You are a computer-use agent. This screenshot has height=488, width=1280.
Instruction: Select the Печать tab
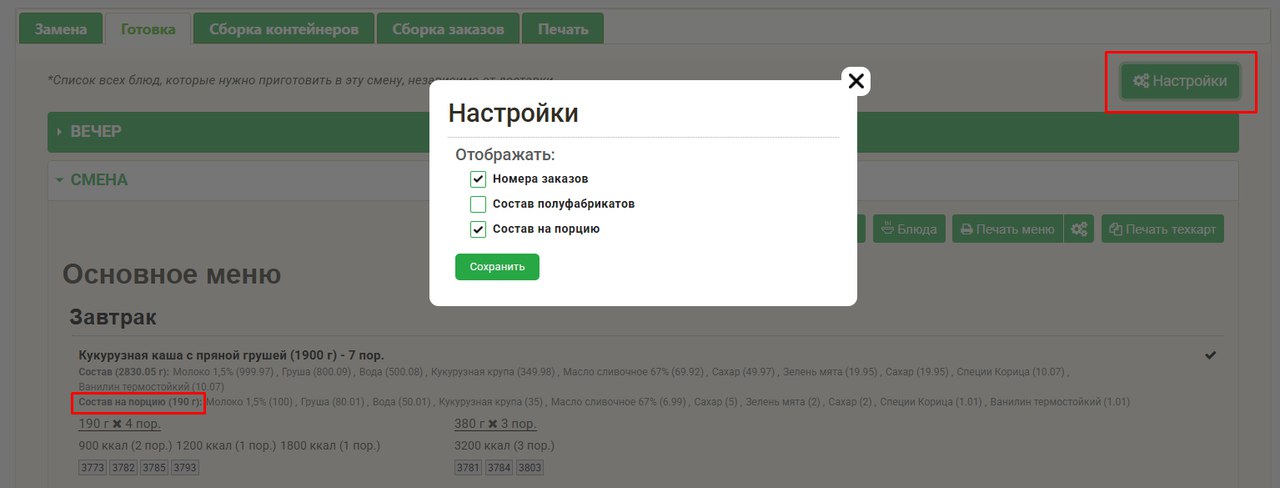[563, 29]
